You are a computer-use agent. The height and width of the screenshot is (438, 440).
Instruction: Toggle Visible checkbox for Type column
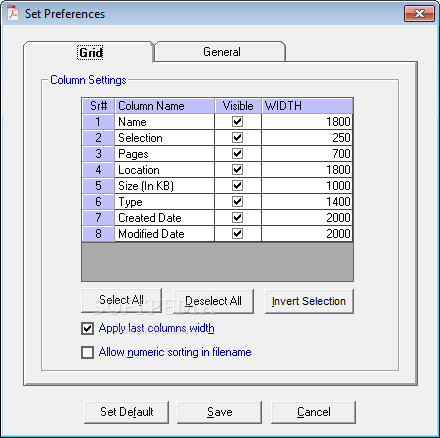[x=237, y=202]
